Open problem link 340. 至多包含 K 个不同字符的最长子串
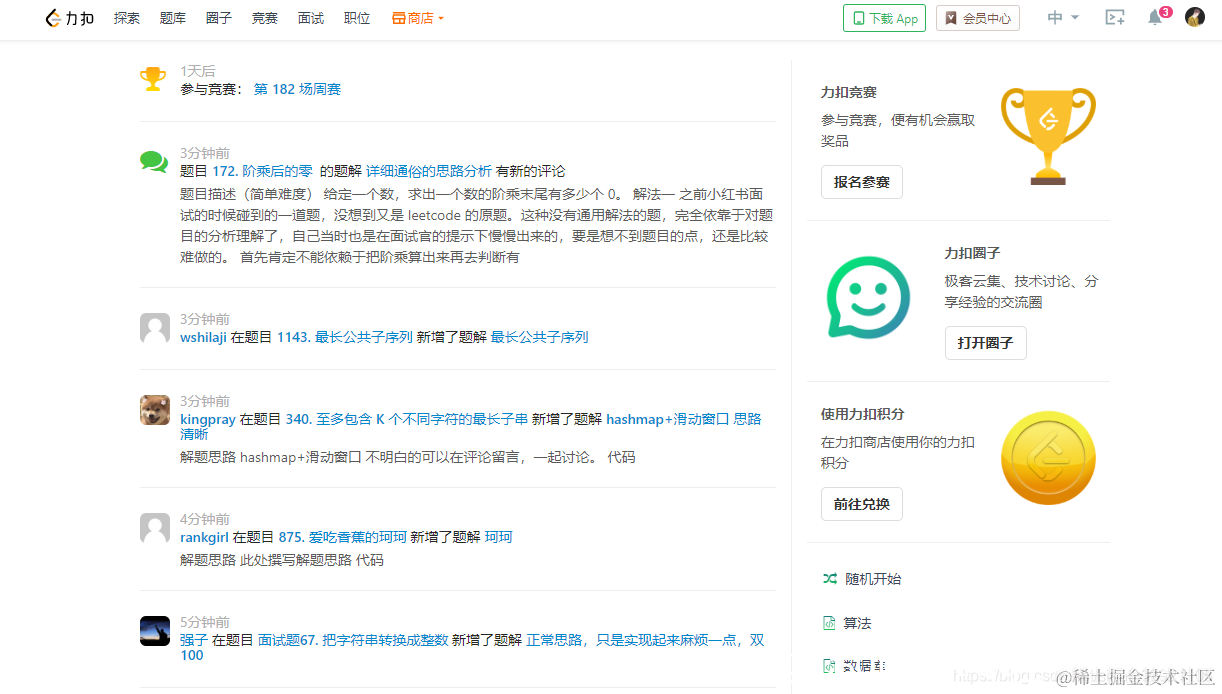 [406, 419]
